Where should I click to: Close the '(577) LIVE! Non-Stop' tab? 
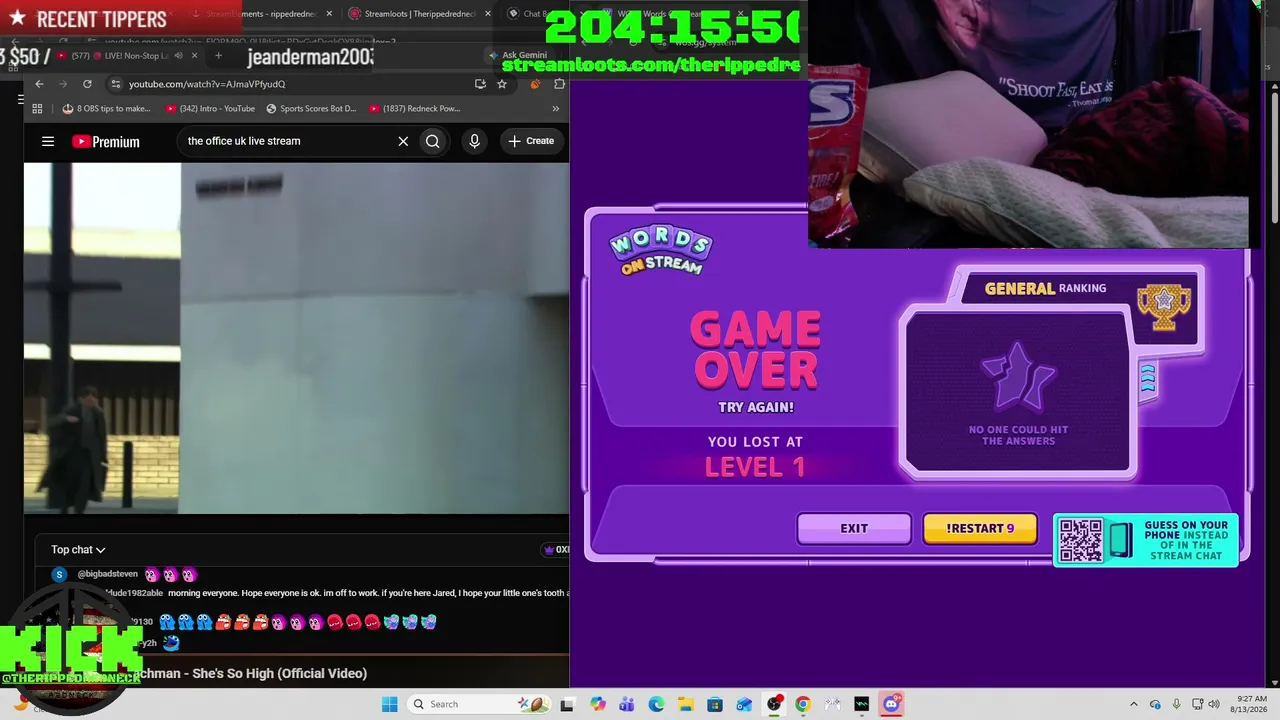coord(194,56)
